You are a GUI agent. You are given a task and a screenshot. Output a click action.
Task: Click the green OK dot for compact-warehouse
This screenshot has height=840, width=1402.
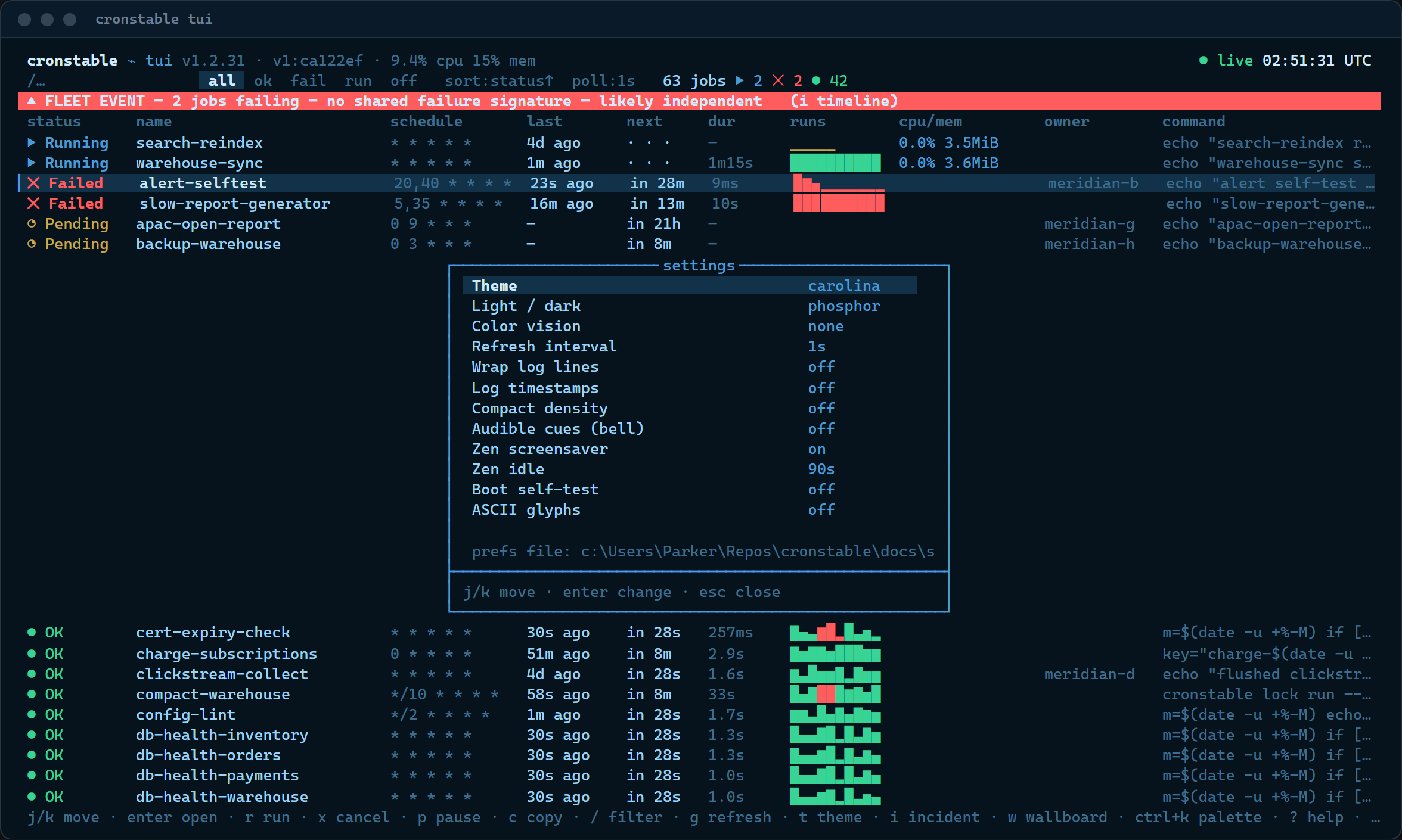tap(32, 694)
